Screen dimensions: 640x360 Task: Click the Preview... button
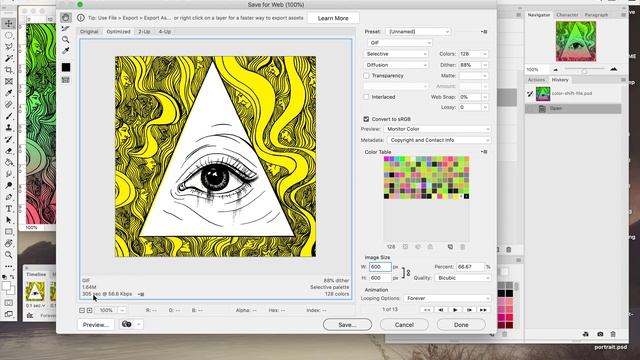click(x=96, y=324)
